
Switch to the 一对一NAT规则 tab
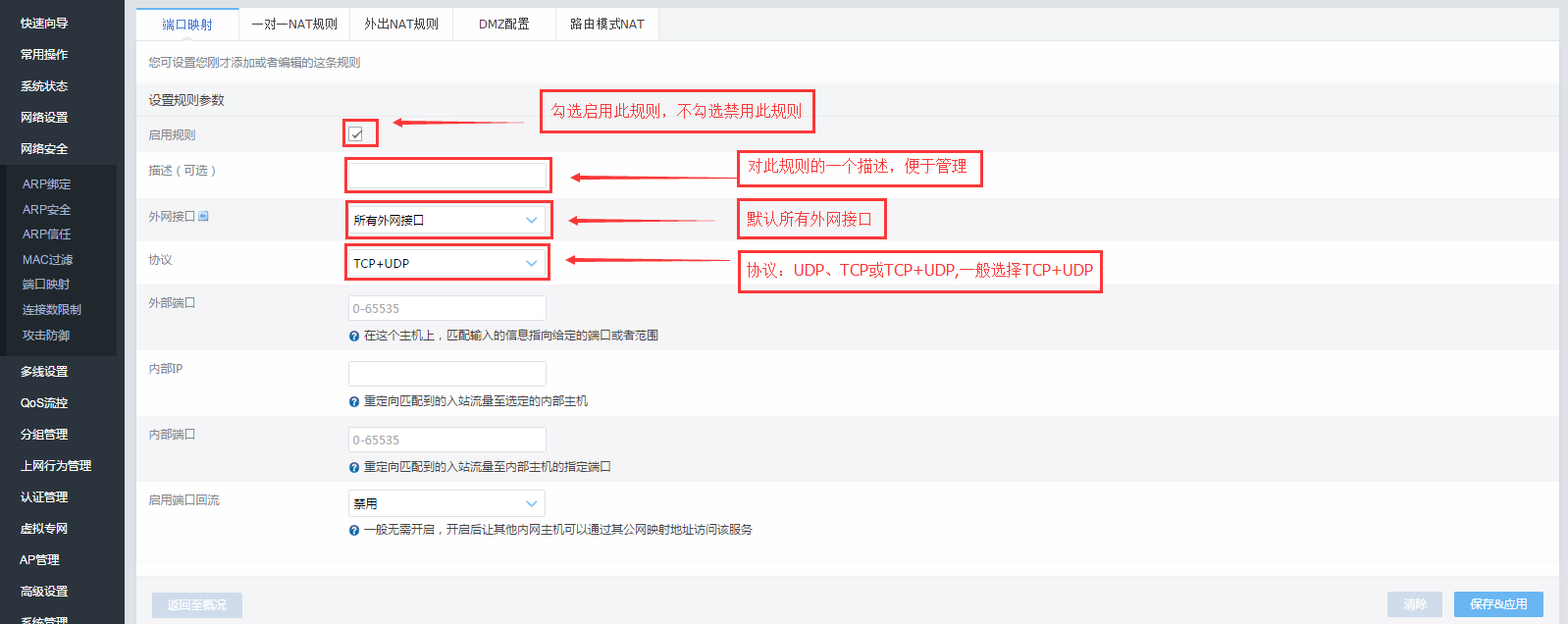point(294,25)
